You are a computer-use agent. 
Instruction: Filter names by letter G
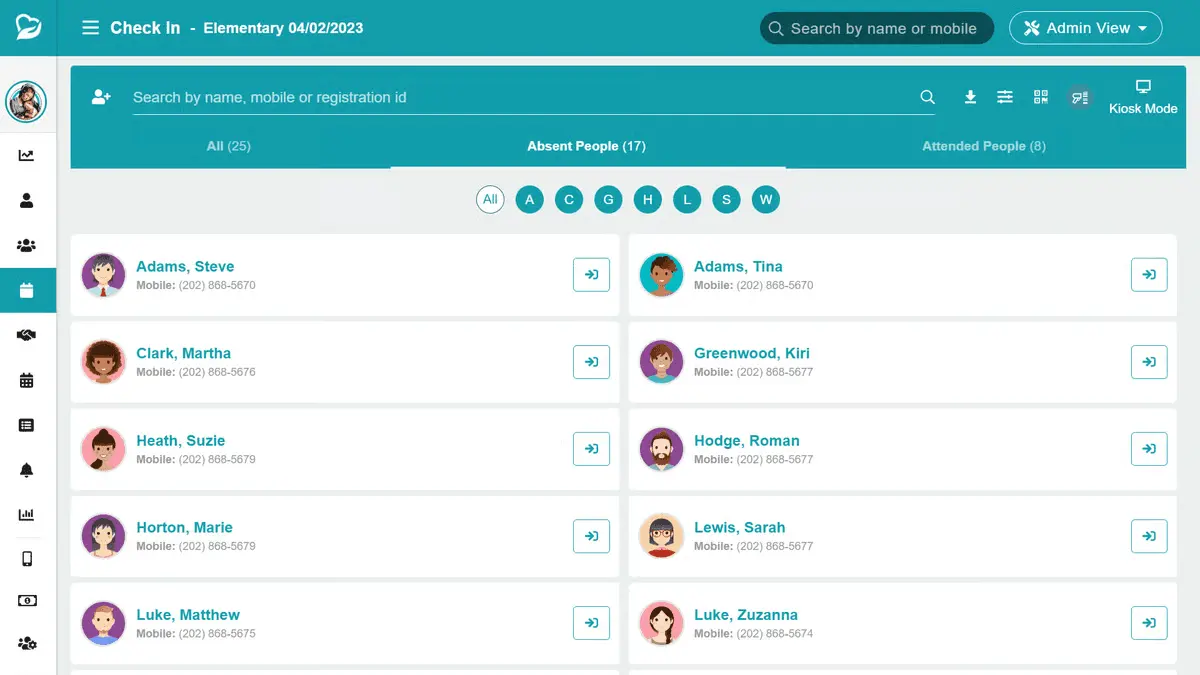(608, 200)
